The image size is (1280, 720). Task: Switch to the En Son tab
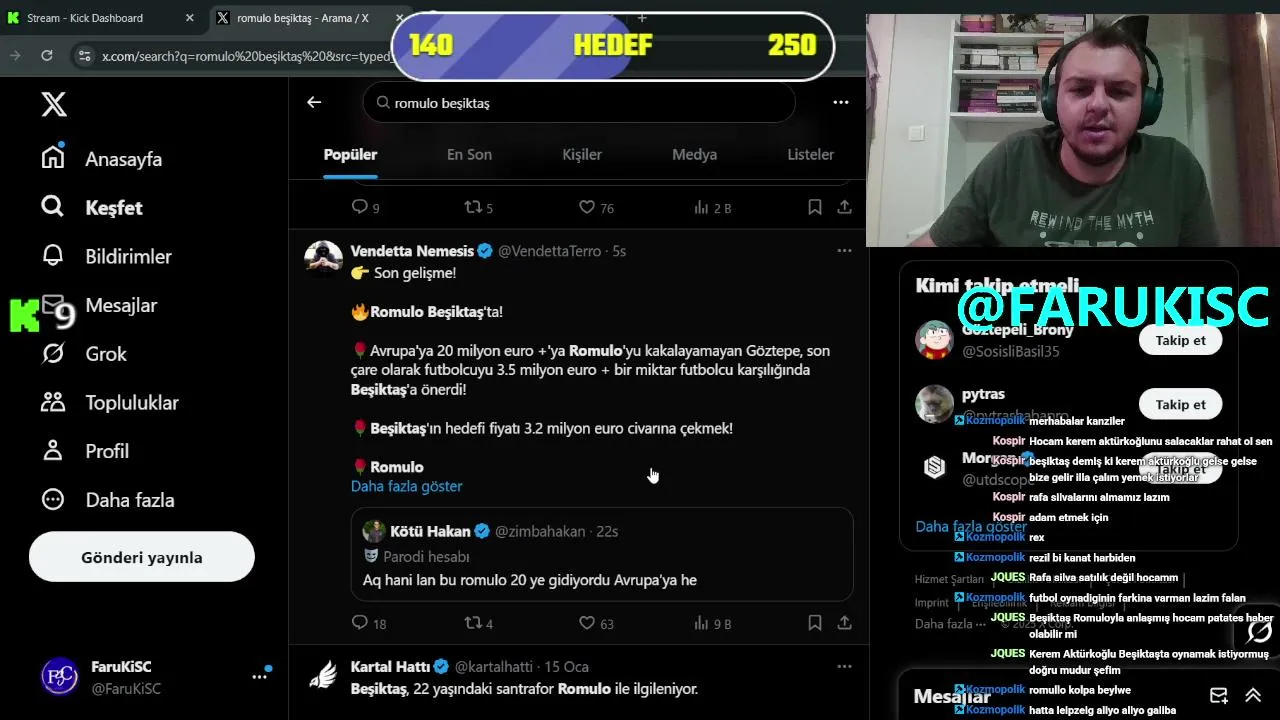click(x=469, y=154)
